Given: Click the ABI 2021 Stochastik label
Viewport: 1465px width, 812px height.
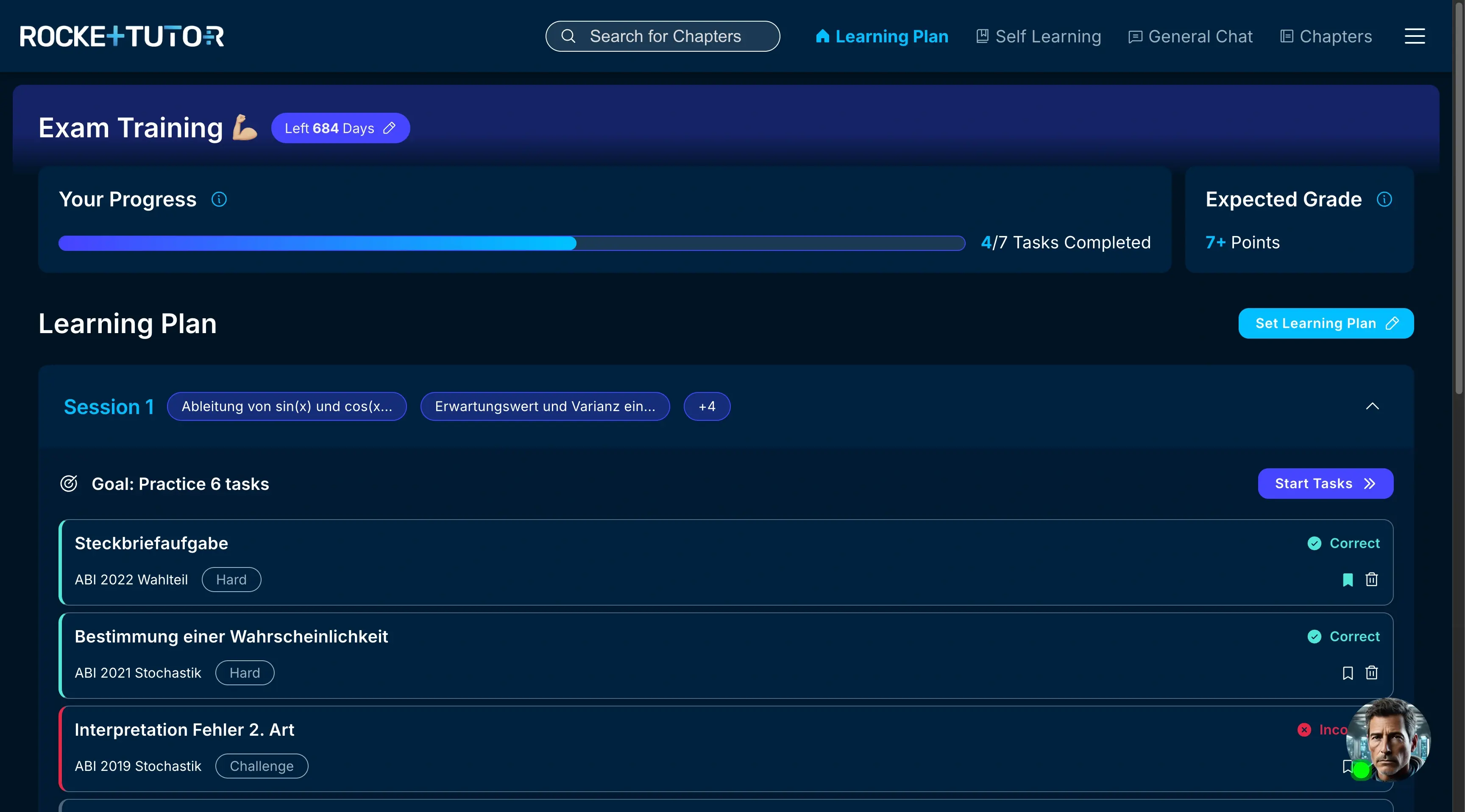Looking at the screenshot, I should point(138,673).
